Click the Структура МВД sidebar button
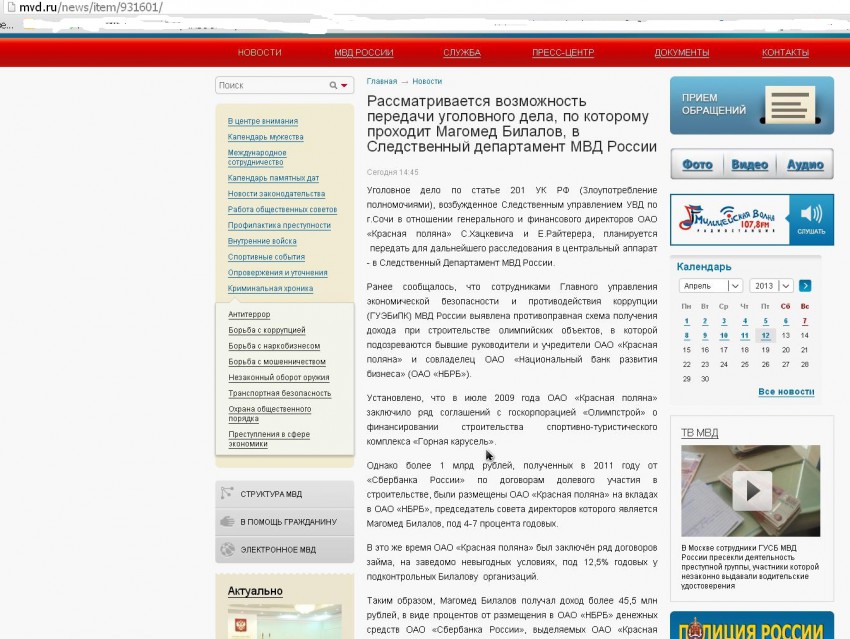Image resolution: width=850 pixels, height=639 pixels. tap(284, 494)
